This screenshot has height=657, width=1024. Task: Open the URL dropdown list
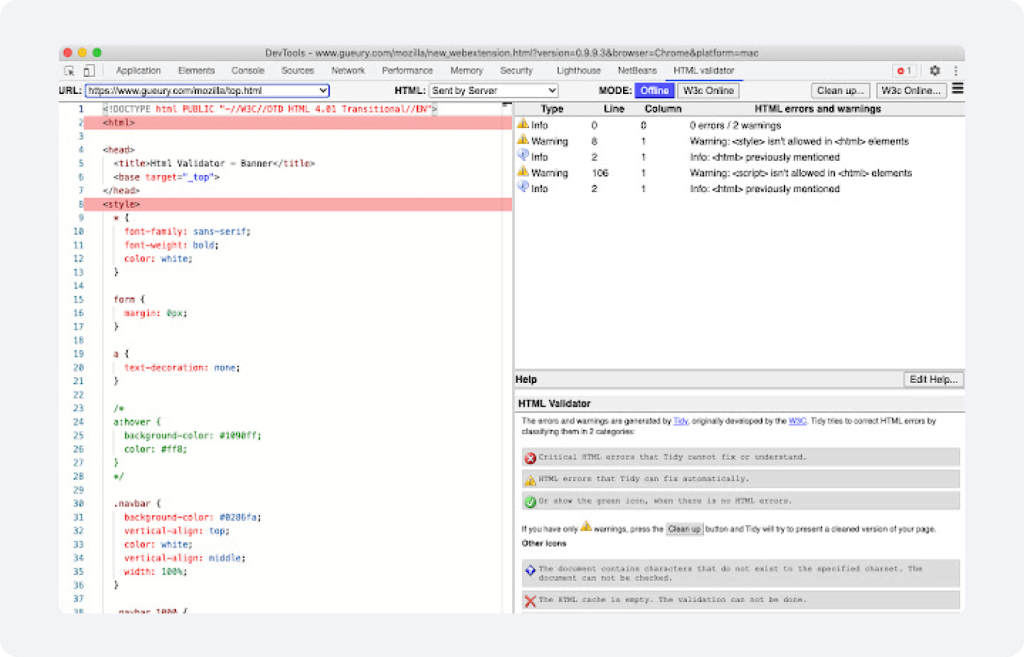[208, 91]
